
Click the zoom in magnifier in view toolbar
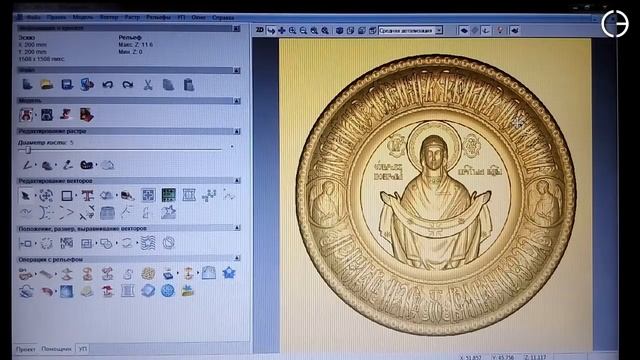292,31
